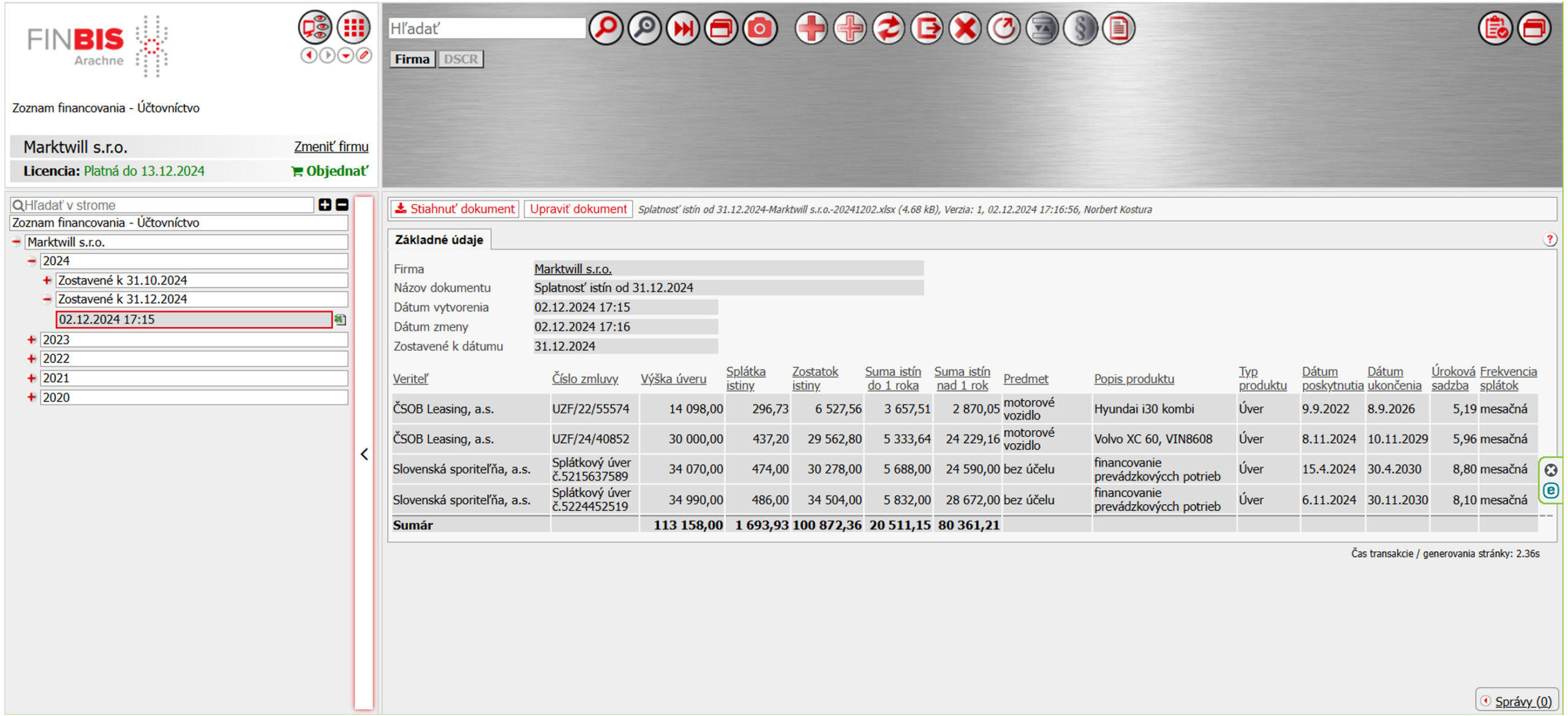The image size is (1568, 716).
Task: Click the grey magnifier with clock icon
Action: 644,28
